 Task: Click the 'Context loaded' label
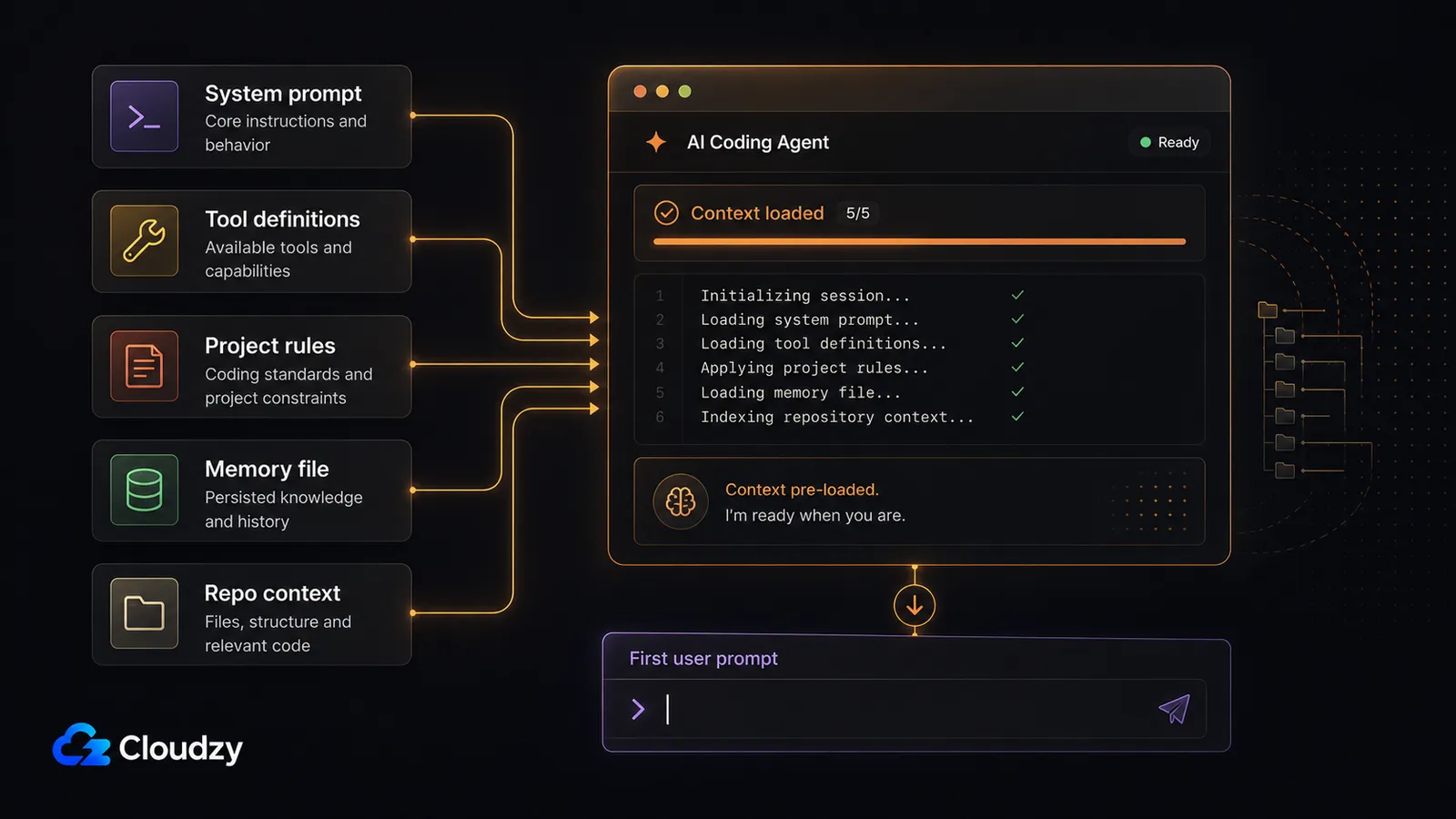(757, 213)
